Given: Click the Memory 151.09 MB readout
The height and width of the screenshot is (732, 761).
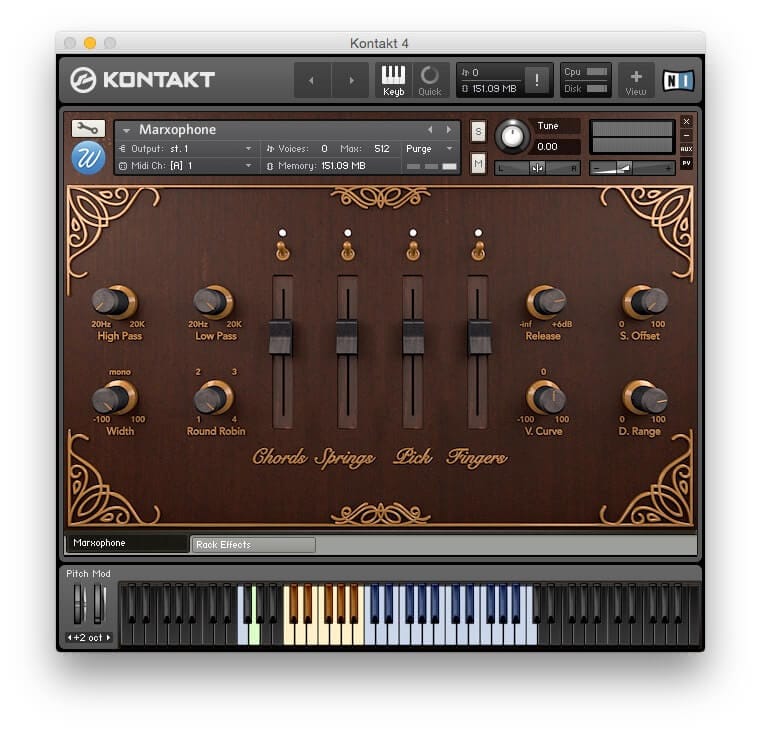Looking at the screenshot, I should tap(316, 166).
